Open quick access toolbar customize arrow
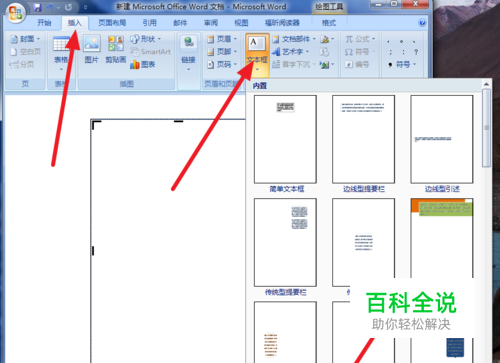The height and width of the screenshot is (363, 500). point(86,7)
